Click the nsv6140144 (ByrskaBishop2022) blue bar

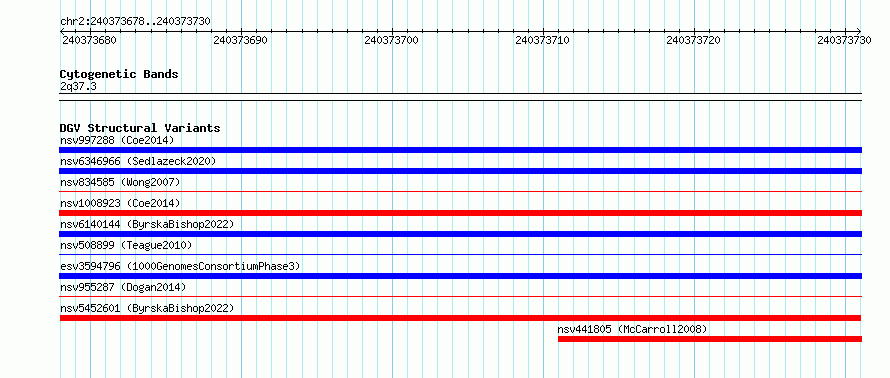click(x=460, y=234)
